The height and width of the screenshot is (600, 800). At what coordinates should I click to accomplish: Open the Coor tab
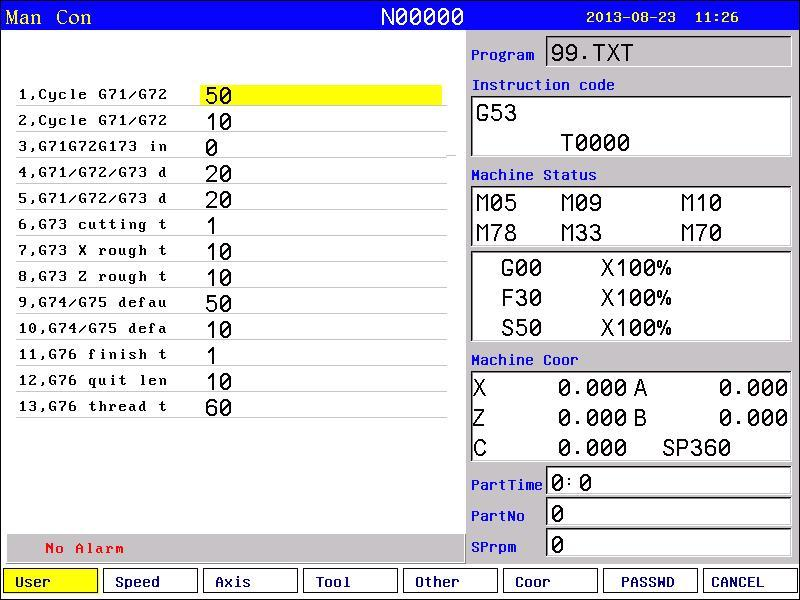[551, 581]
